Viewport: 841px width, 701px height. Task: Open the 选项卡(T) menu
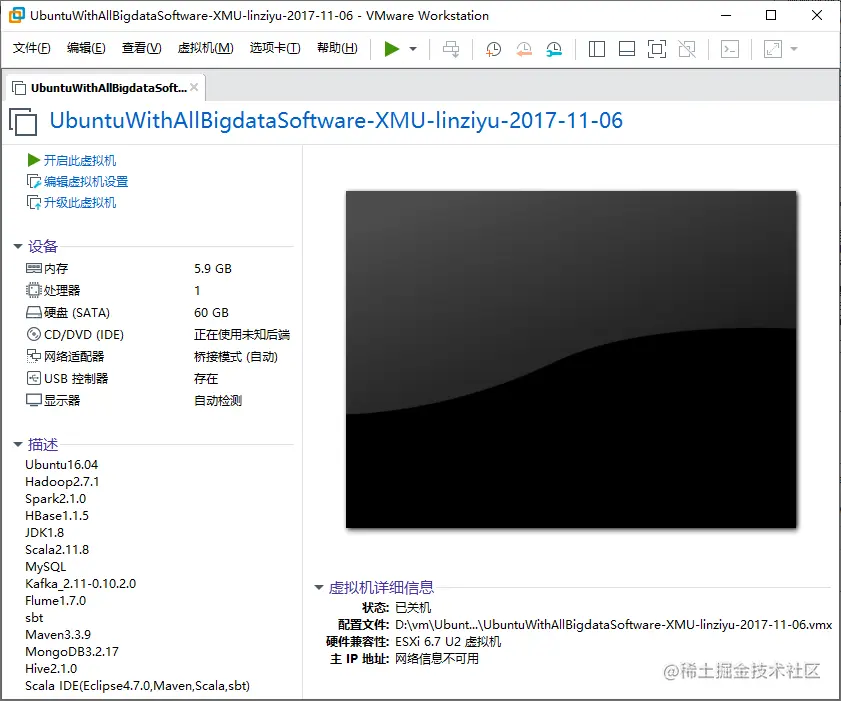[275, 48]
